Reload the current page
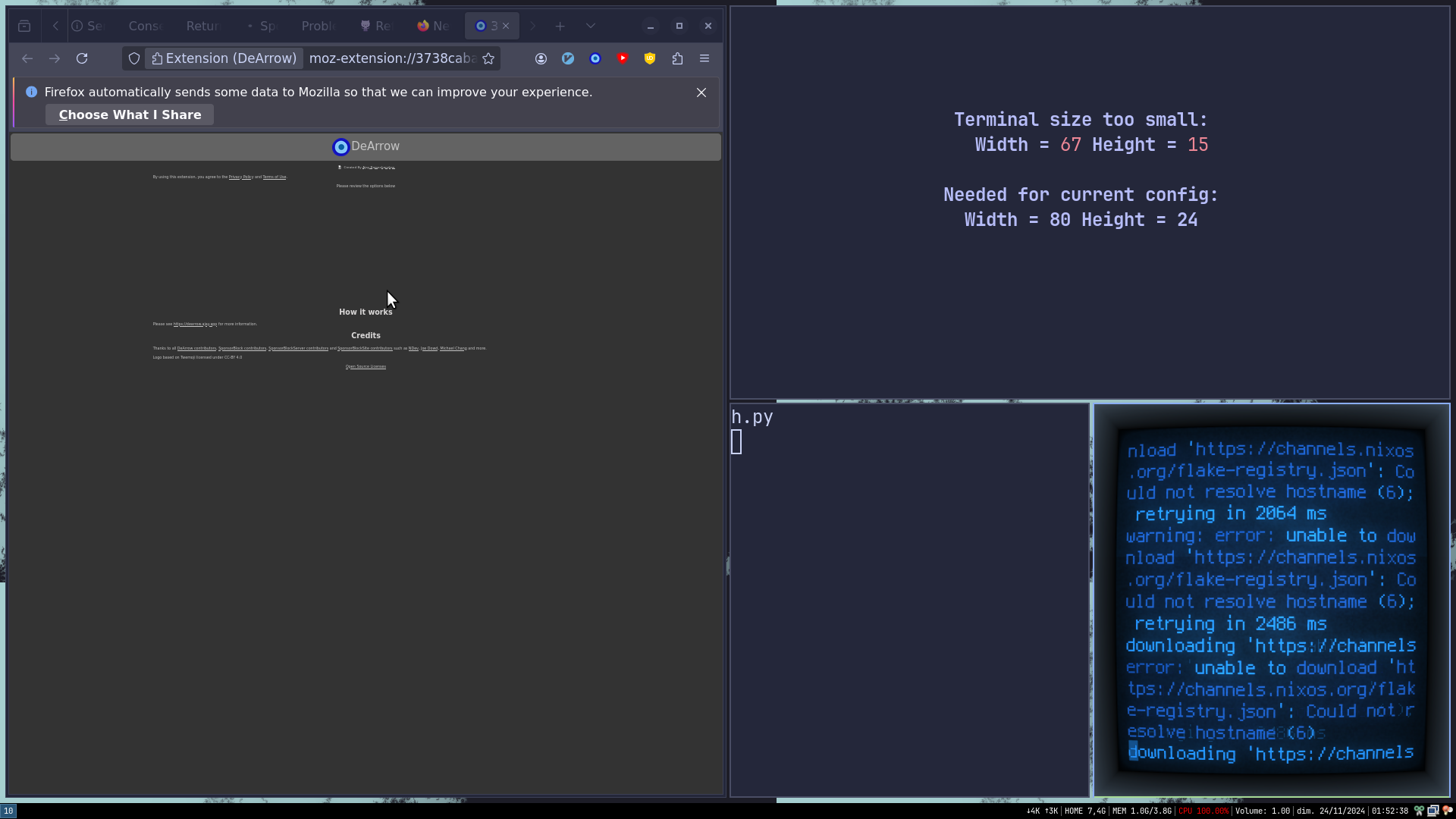1456x819 pixels. click(x=82, y=58)
